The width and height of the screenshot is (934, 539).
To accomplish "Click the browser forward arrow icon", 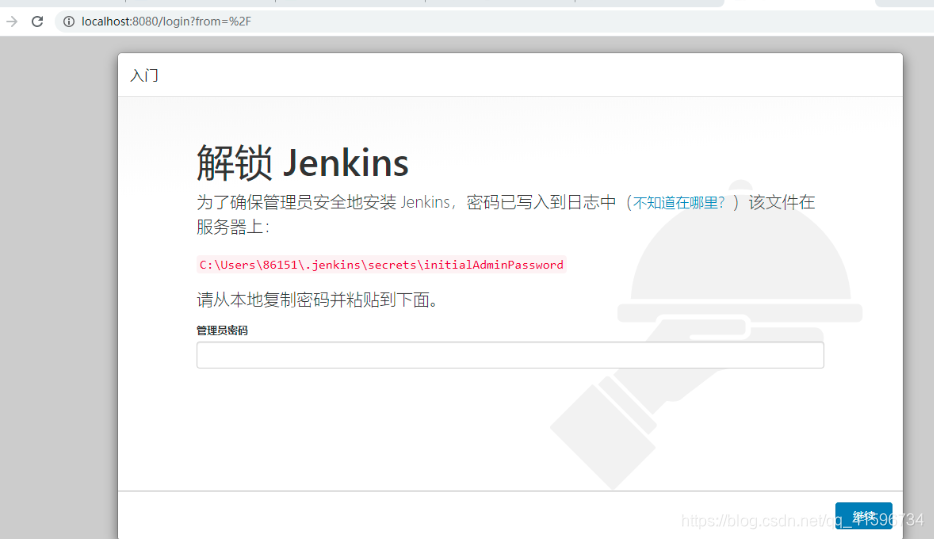I will (x=12, y=21).
